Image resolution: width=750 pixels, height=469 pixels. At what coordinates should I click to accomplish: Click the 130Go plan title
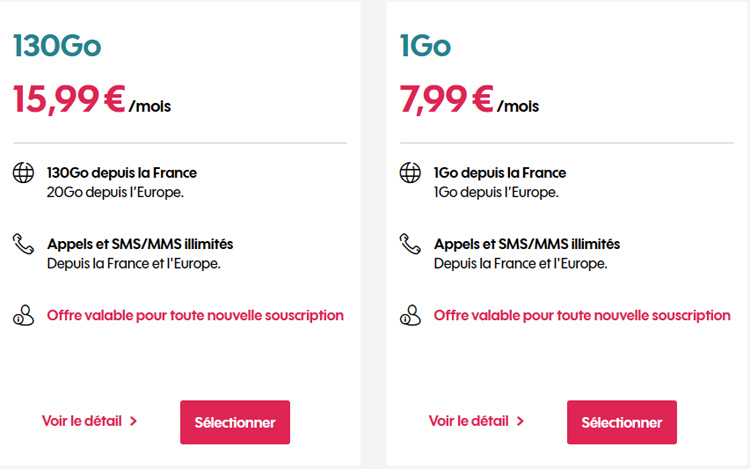pyautogui.click(x=57, y=46)
